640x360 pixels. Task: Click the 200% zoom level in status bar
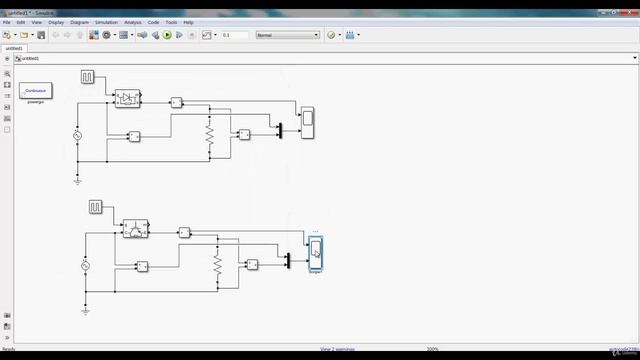pos(432,349)
